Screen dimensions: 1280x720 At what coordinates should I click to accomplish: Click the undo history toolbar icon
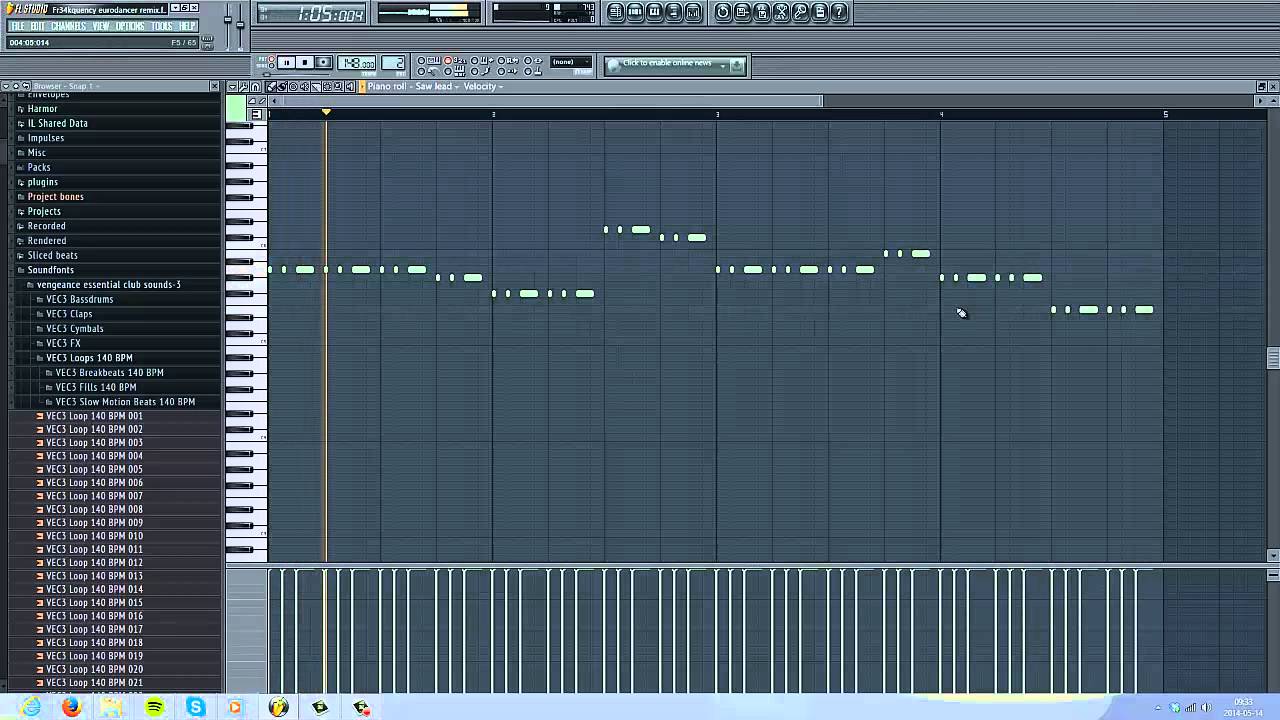tap(723, 12)
